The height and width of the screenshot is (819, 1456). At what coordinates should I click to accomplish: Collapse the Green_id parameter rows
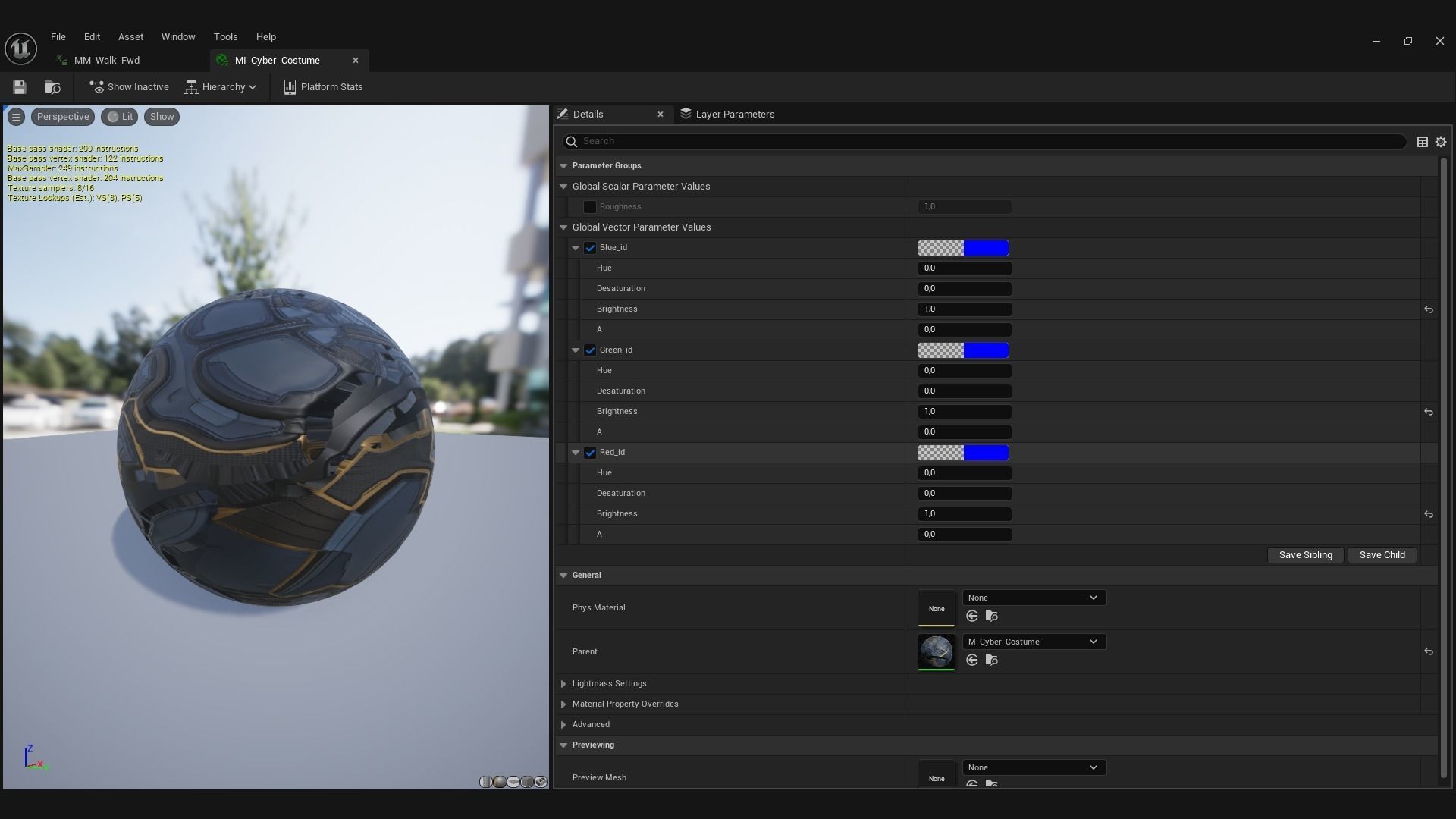pos(576,350)
